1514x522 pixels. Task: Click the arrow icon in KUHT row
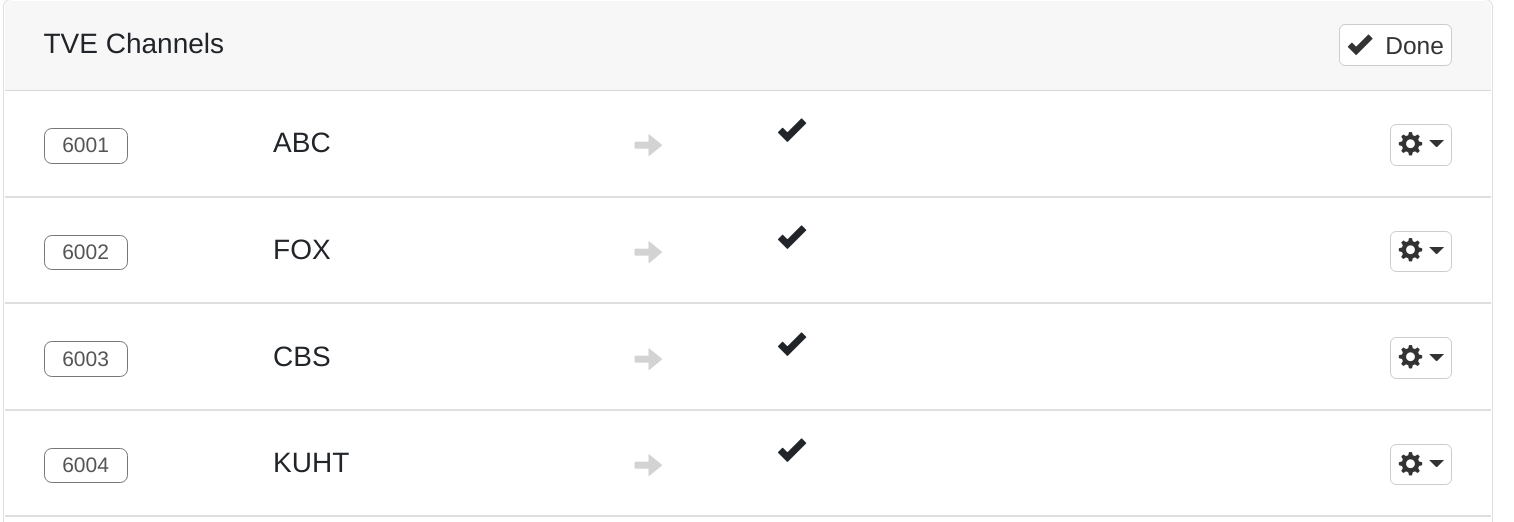click(x=648, y=465)
